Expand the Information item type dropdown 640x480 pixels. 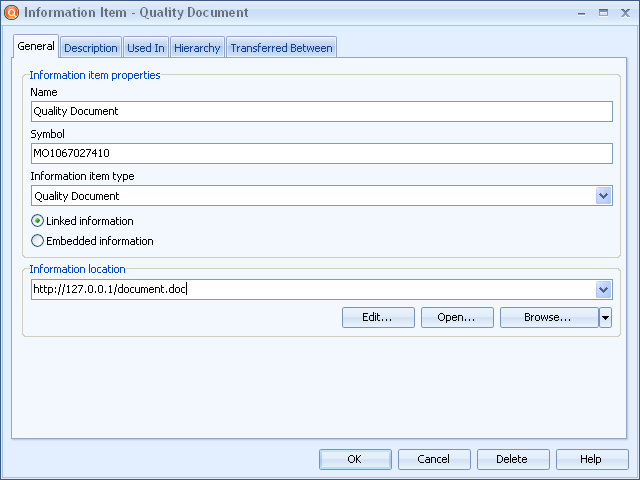click(603, 196)
